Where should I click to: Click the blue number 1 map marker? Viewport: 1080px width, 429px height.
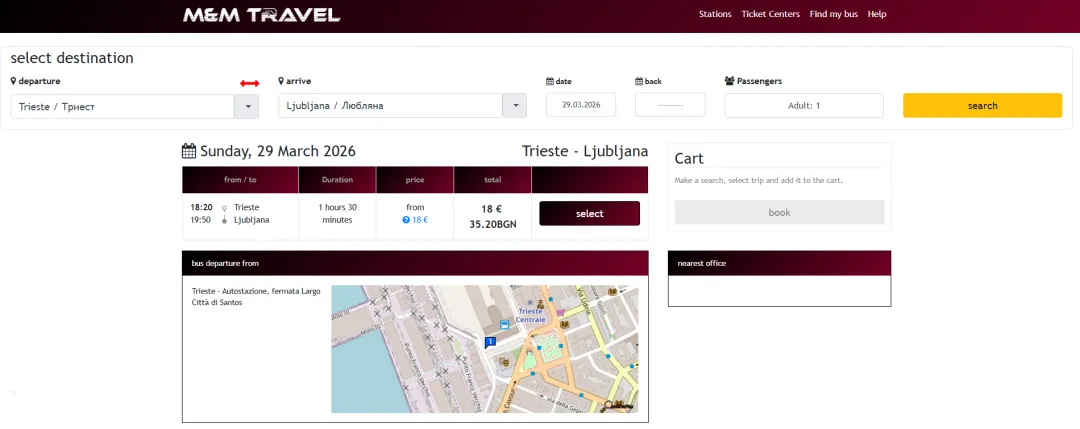pyautogui.click(x=490, y=342)
